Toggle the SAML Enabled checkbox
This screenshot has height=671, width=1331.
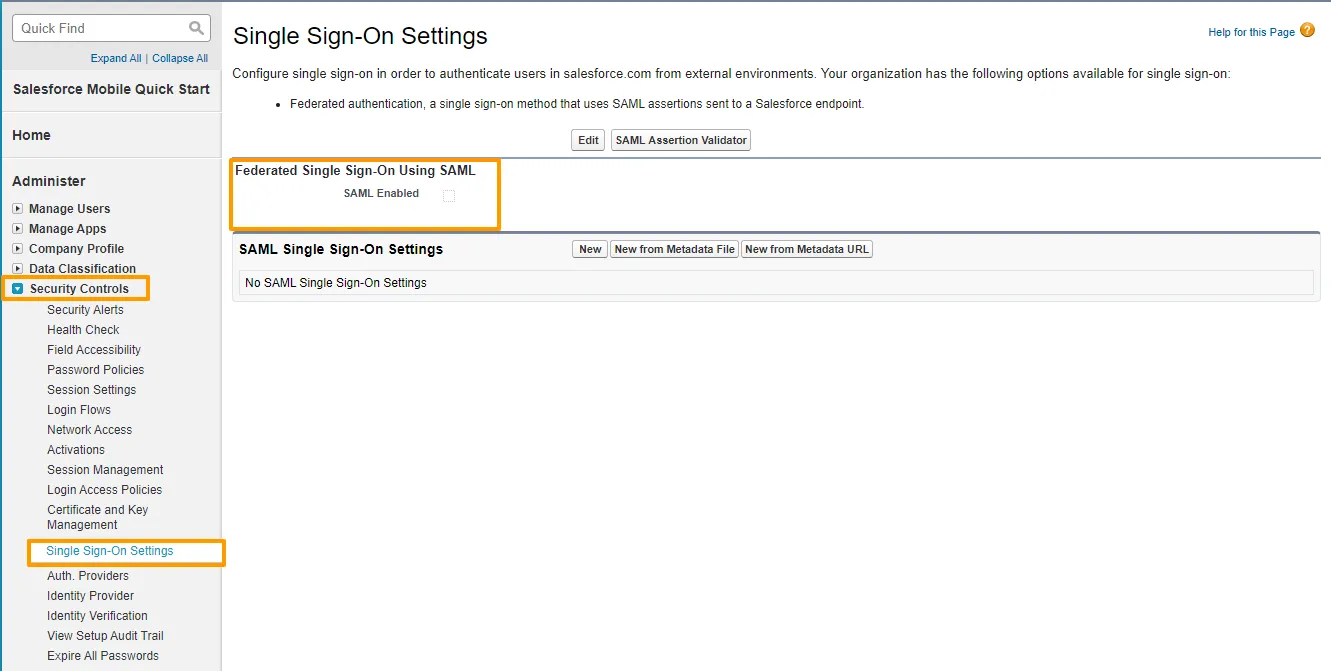point(449,196)
